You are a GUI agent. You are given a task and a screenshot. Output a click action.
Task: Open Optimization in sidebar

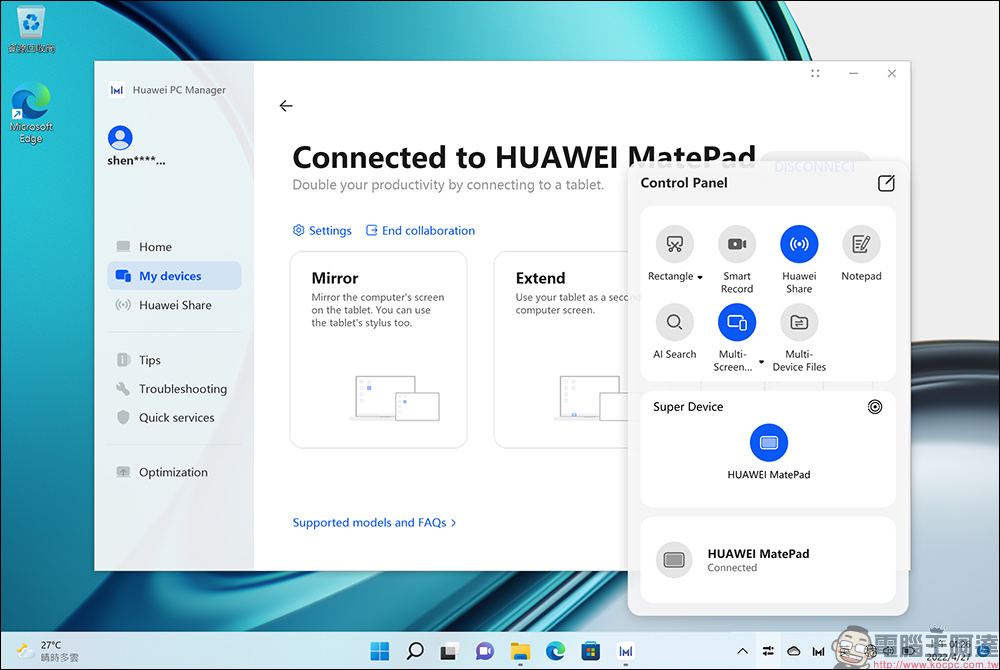[x=174, y=472]
